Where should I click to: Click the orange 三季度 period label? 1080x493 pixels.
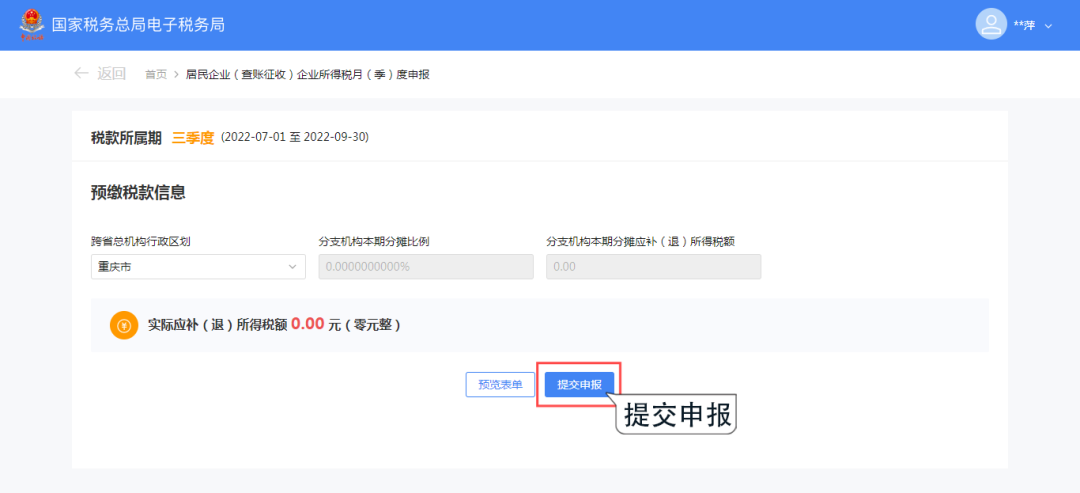[x=193, y=137]
